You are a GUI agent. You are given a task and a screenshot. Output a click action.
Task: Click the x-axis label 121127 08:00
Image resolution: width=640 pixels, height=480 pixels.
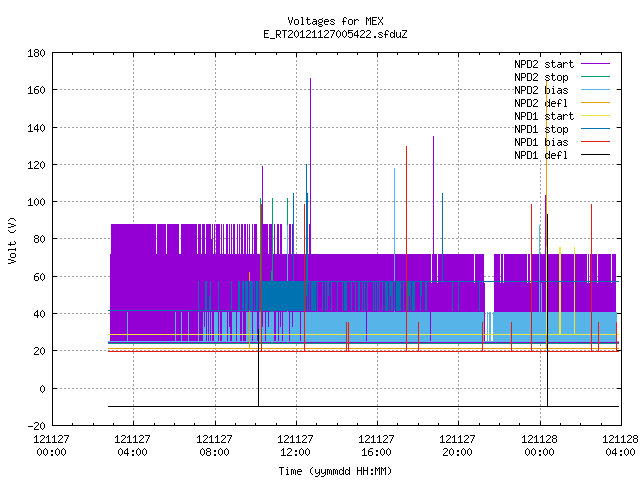pos(214,446)
